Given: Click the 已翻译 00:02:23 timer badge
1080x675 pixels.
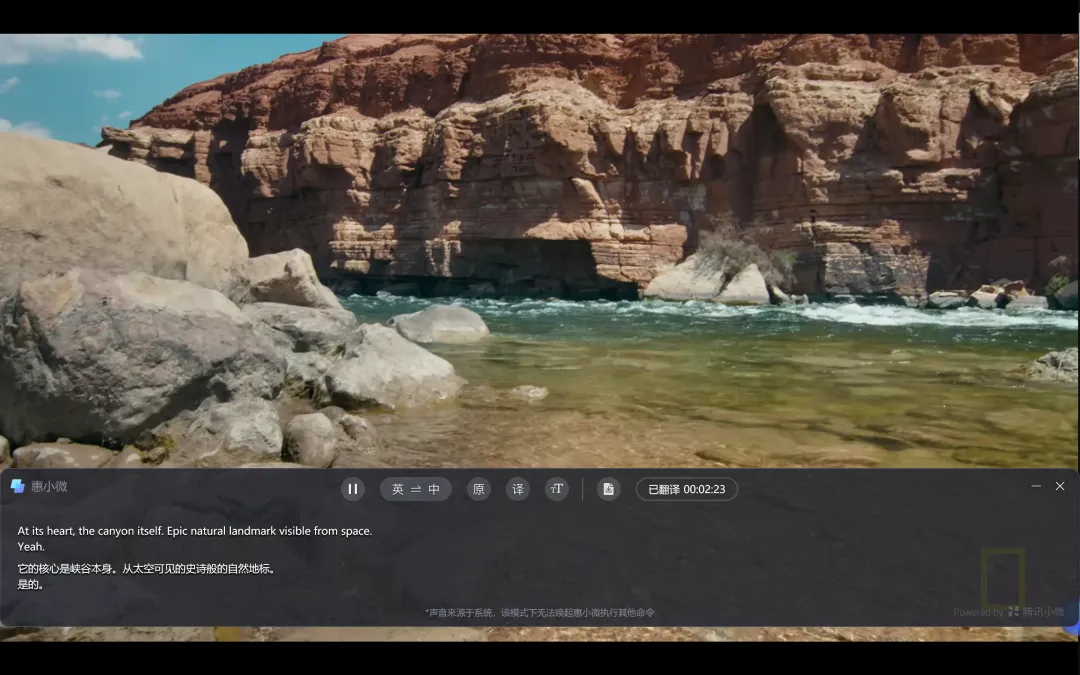Looking at the screenshot, I should [687, 489].
